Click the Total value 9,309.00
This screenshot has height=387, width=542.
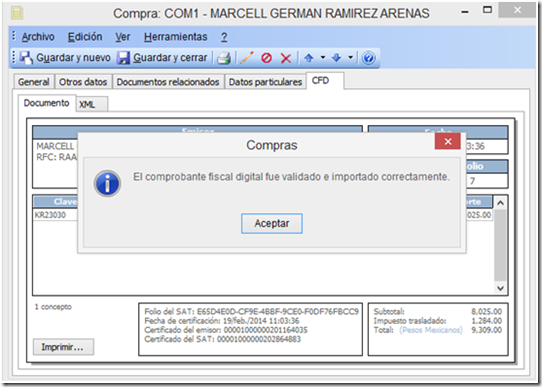(487, 330)
